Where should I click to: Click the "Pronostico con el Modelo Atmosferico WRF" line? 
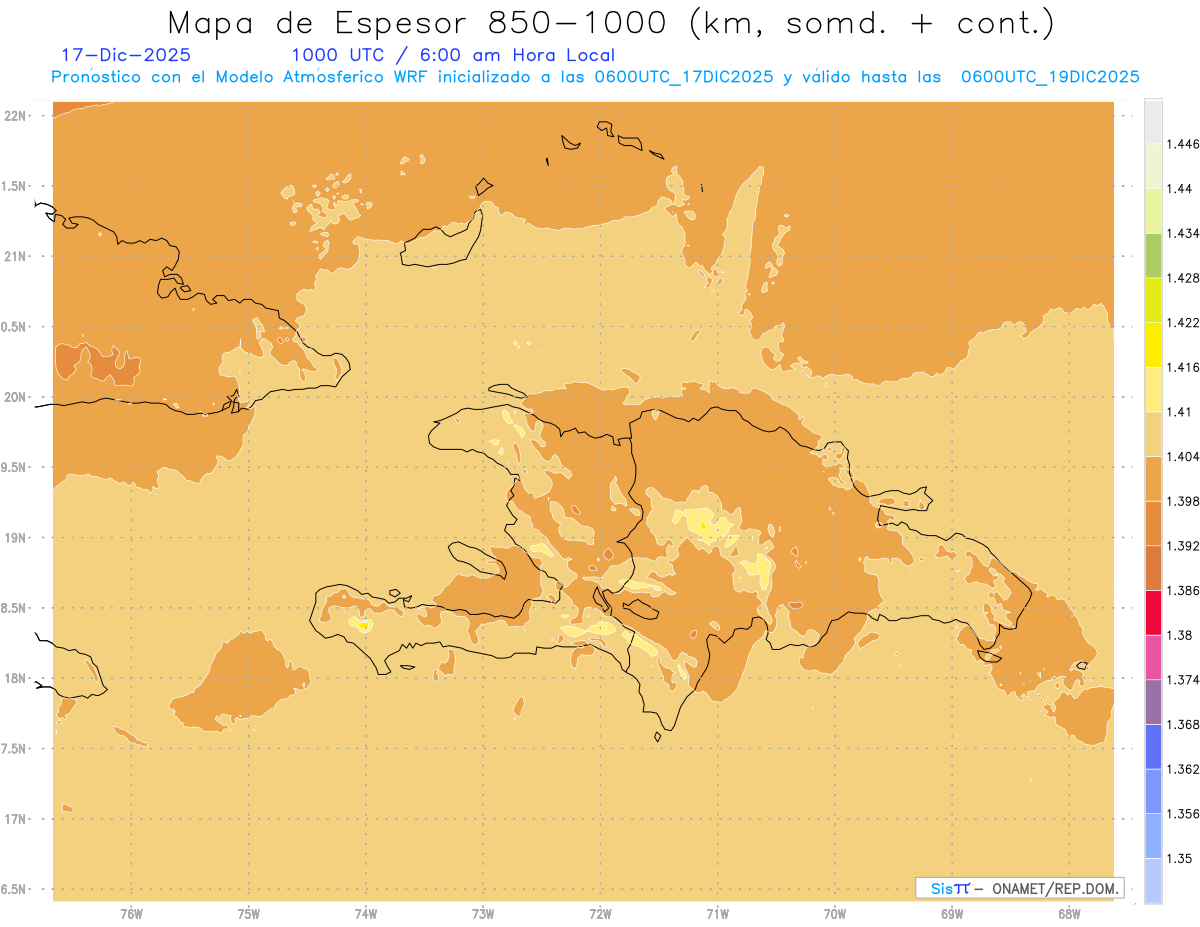point(239,77)
